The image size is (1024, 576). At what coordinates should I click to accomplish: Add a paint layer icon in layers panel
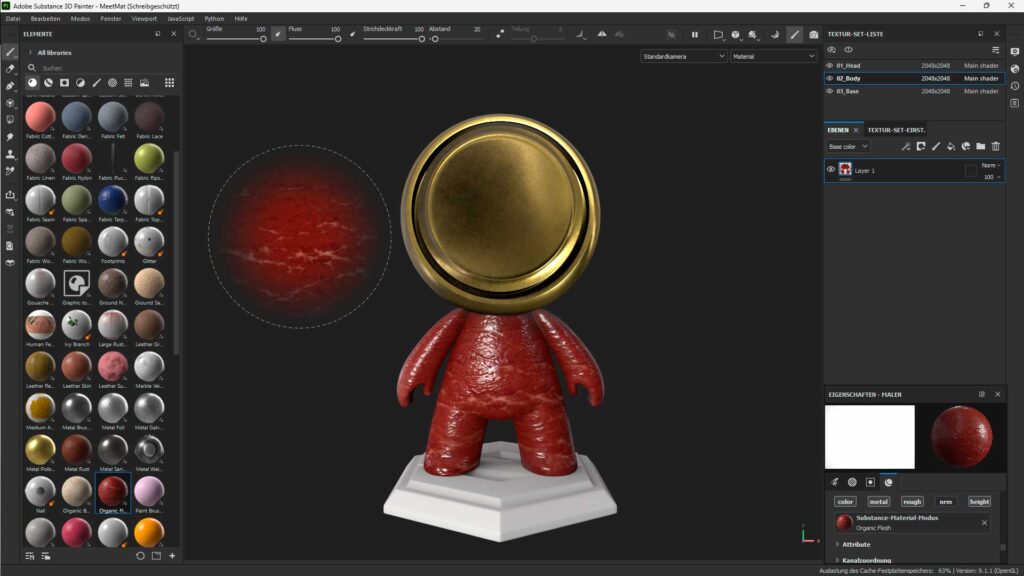click(x=936, y=146)
